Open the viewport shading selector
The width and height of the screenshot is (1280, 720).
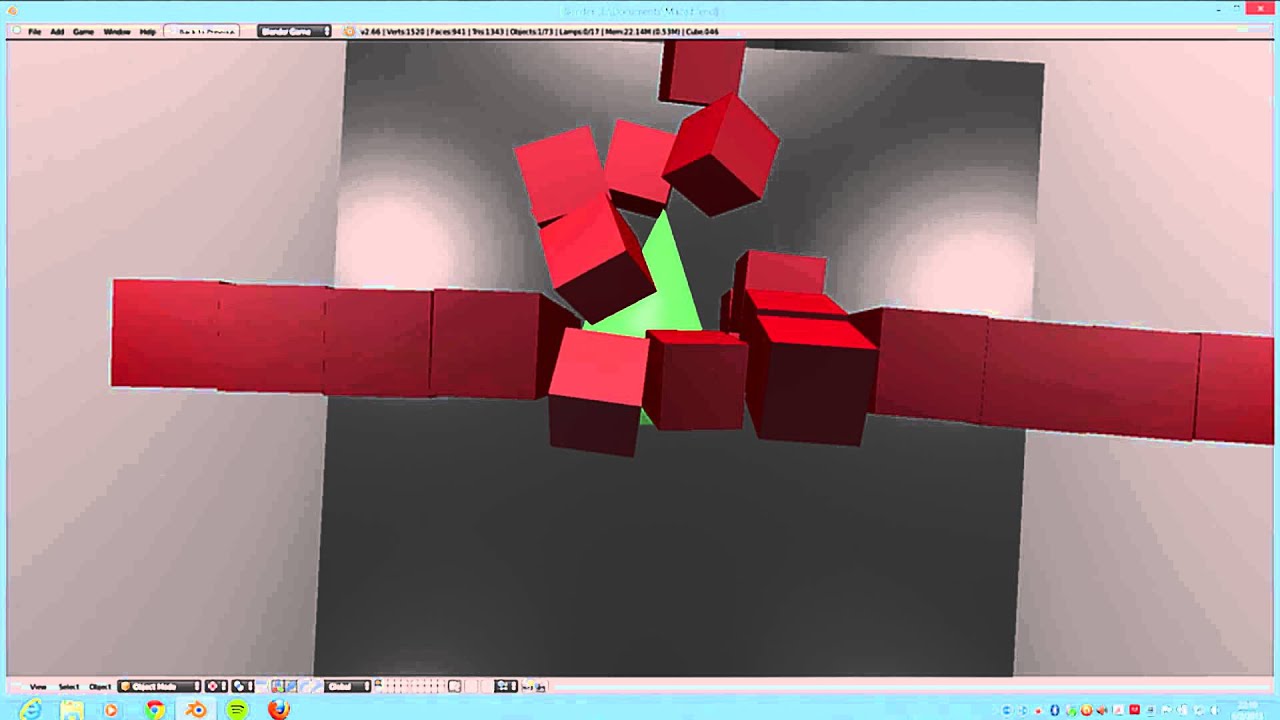215,686
